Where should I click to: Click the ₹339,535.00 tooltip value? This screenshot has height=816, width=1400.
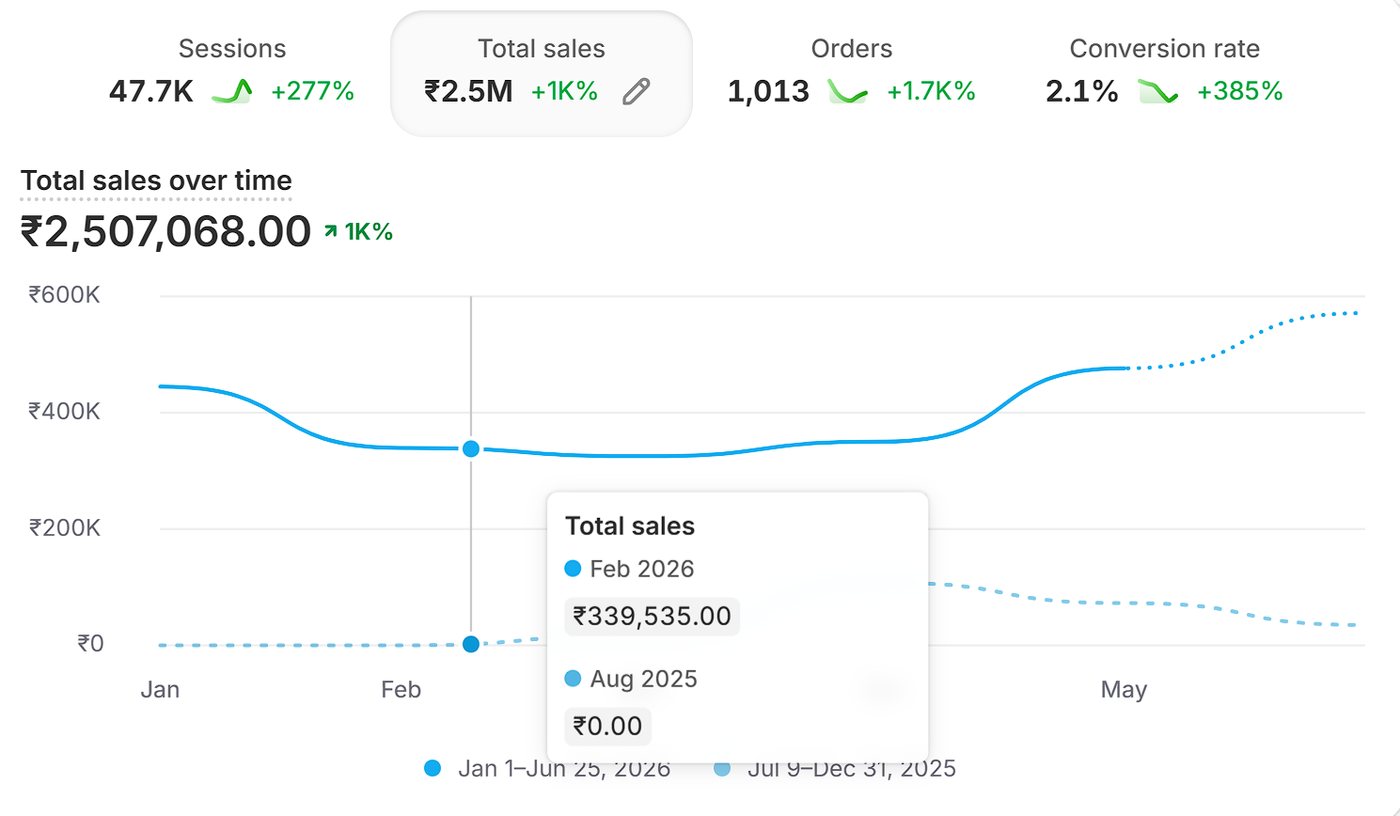[652, 616]
